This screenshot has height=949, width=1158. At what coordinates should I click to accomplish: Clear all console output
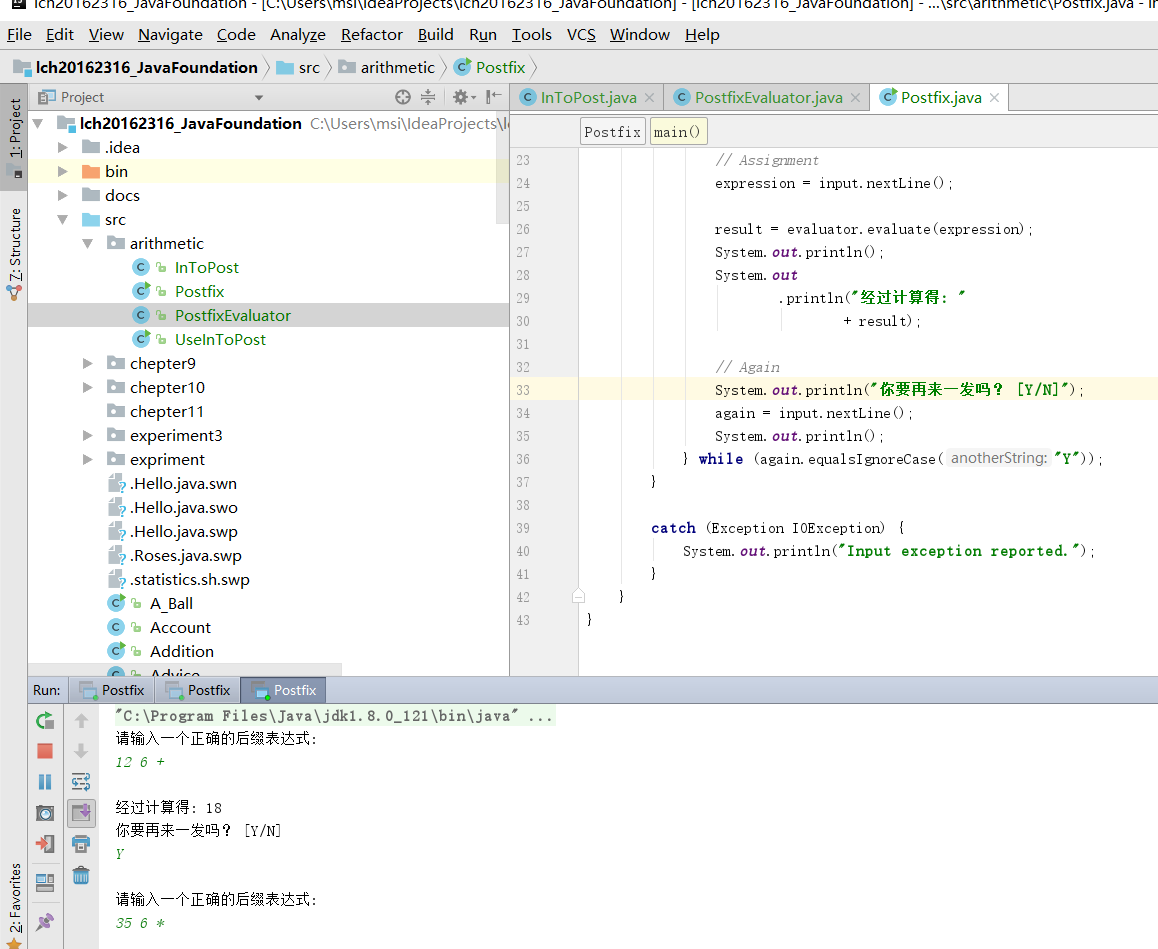coord(81,875)
